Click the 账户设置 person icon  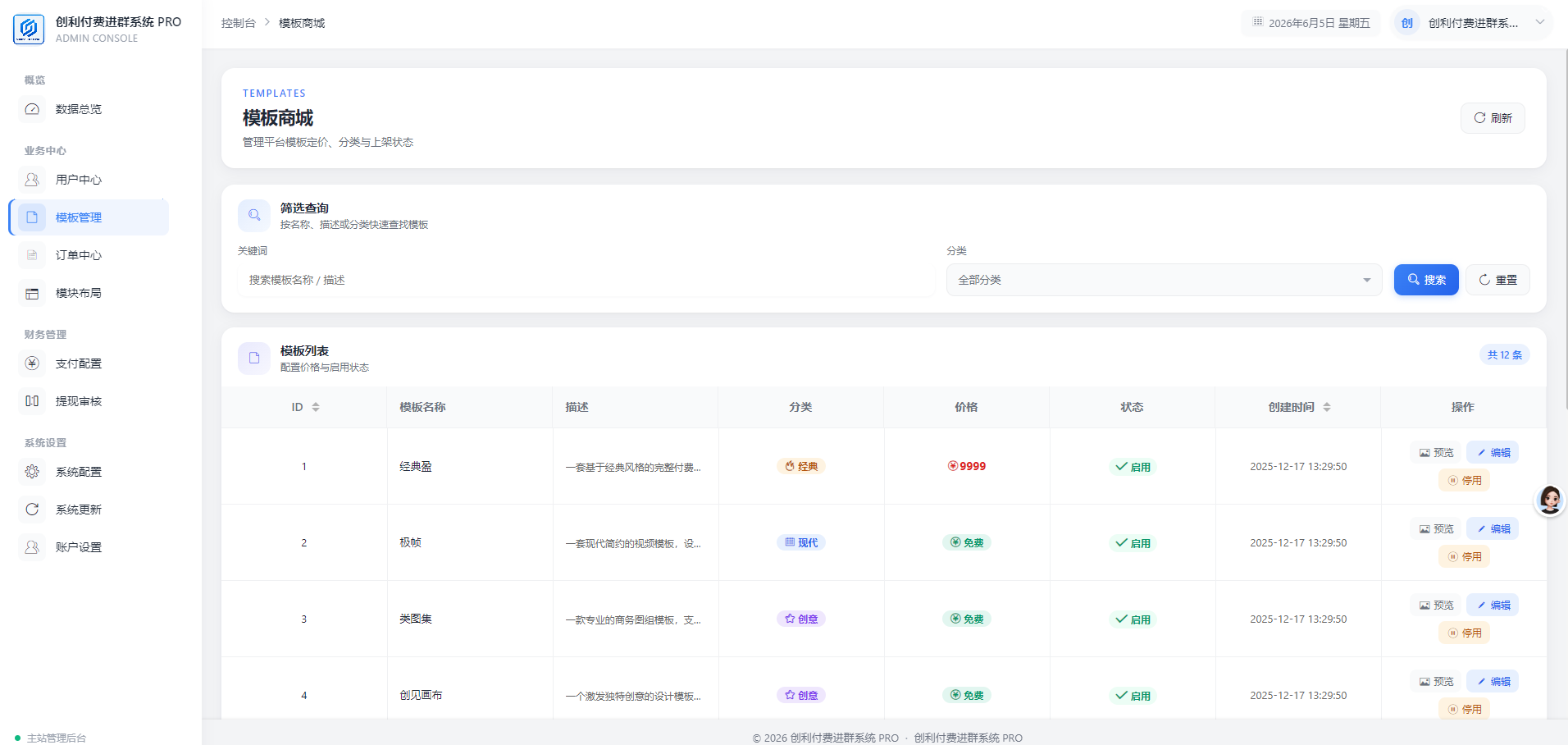click(32, 547)
